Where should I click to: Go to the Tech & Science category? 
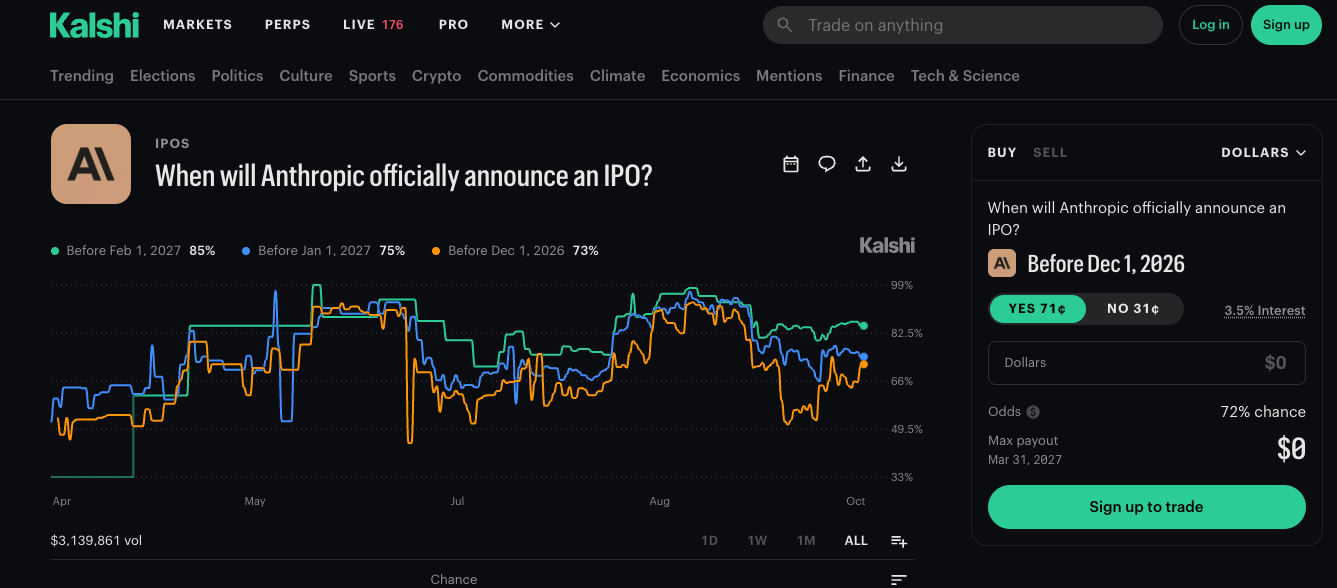point(965,76)
